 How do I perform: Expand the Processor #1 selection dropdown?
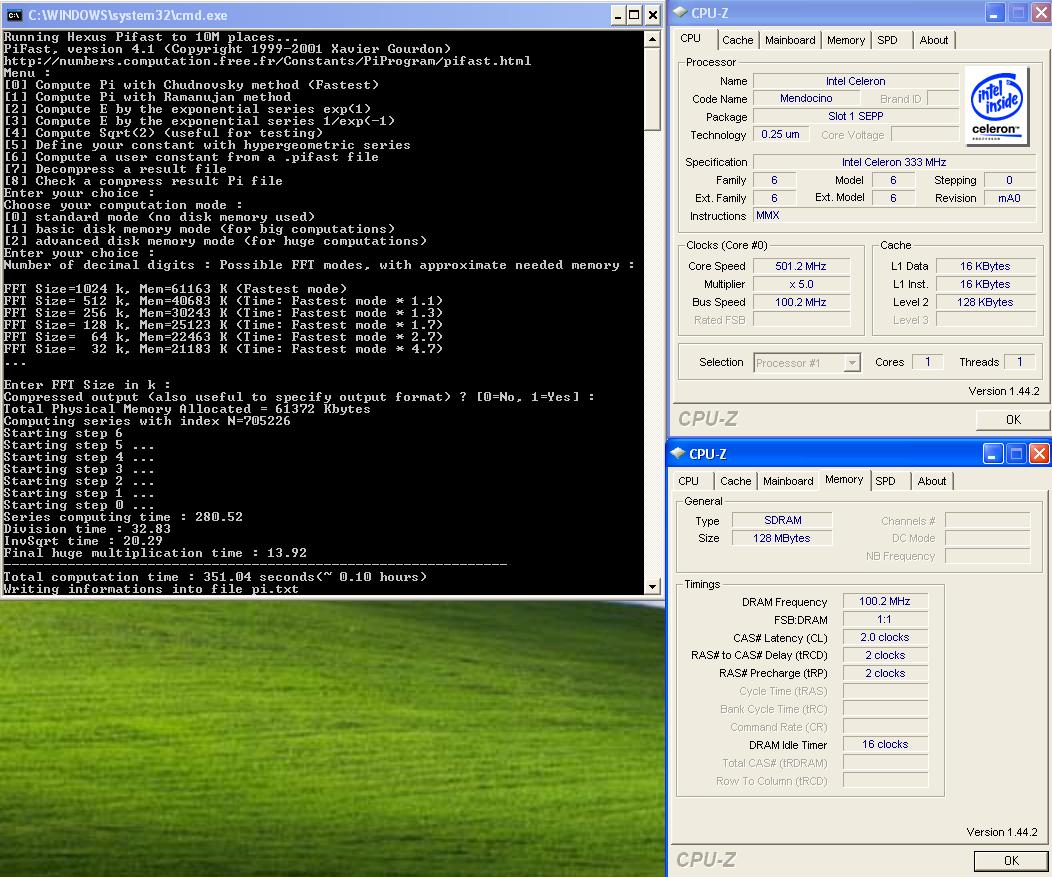pos(851,363)
